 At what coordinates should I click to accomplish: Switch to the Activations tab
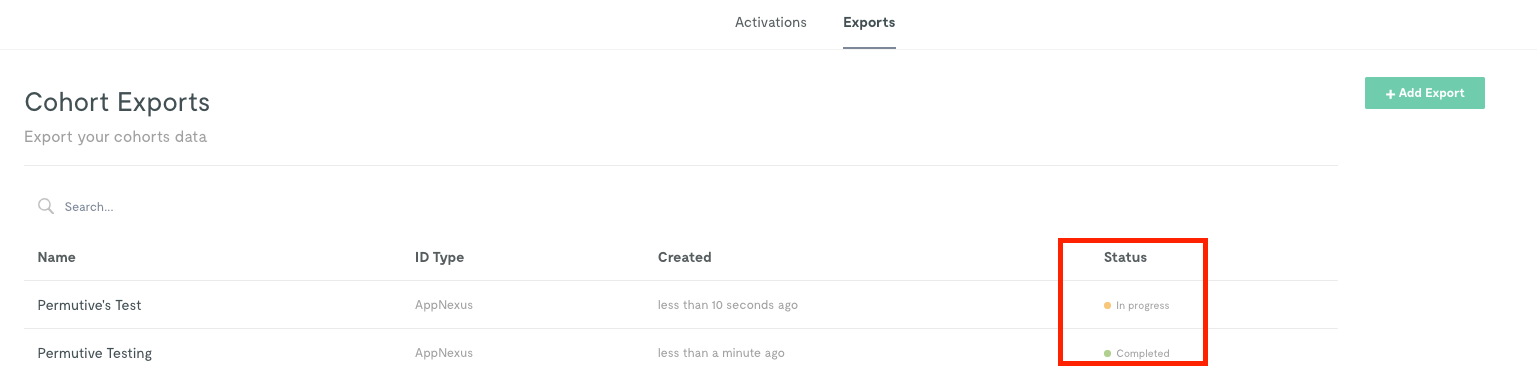click(x=770, y=22)
